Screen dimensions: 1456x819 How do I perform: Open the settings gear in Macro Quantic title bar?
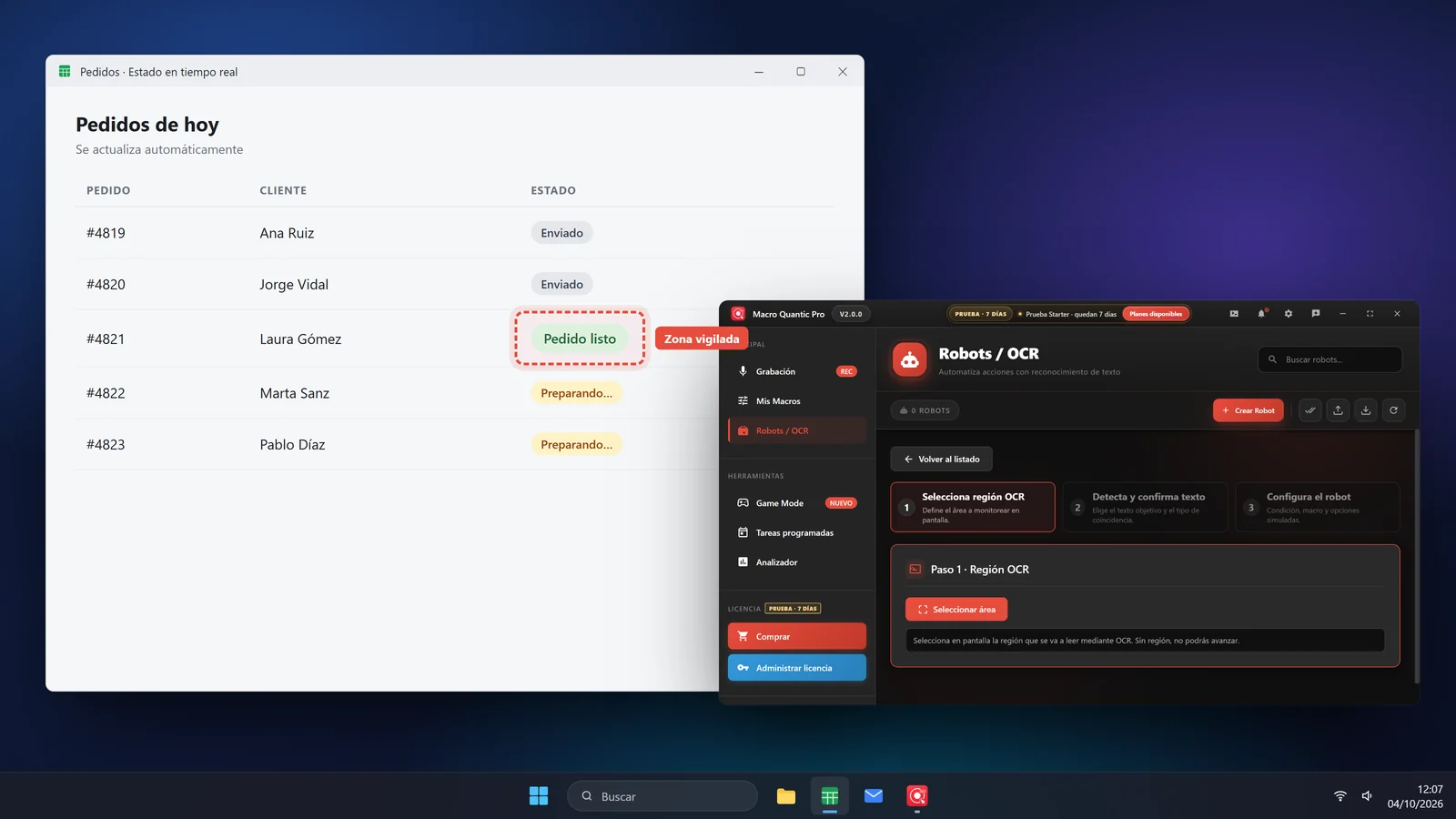coord(1289,314)
